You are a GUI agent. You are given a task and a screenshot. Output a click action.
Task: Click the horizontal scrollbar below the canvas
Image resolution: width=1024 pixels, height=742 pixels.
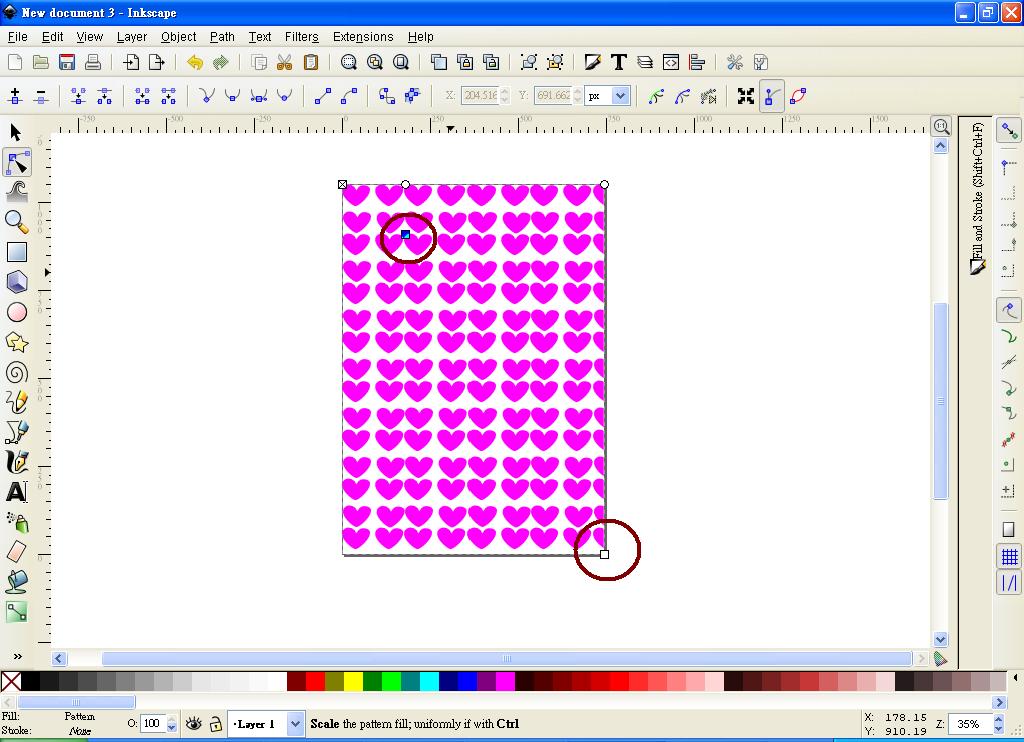505,658
